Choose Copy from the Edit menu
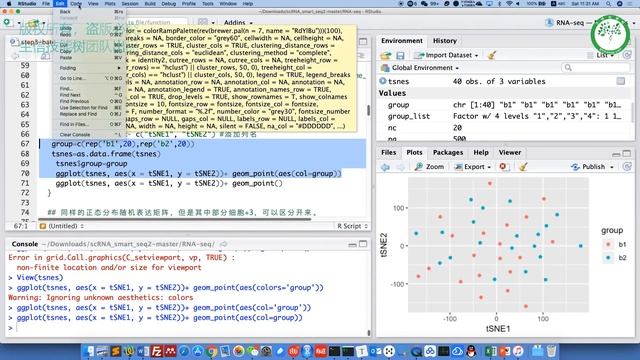 click(65, 51)
